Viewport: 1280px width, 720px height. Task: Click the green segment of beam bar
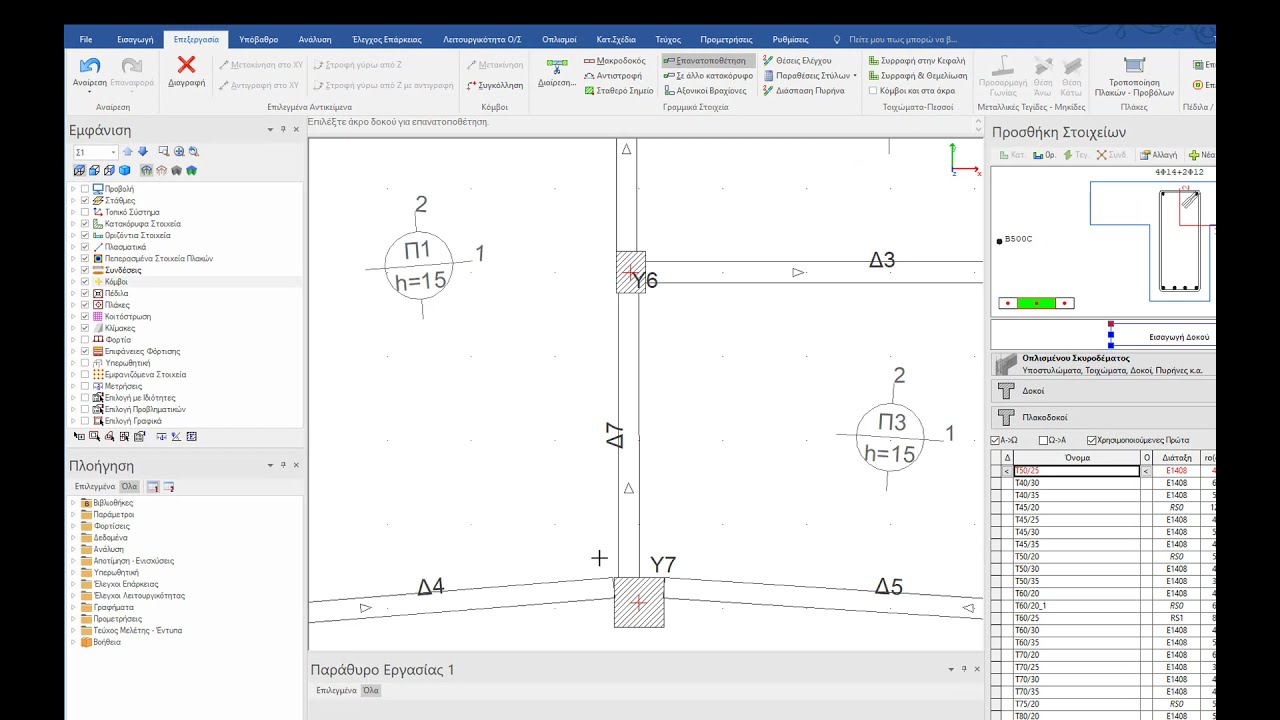pos(1036,303)
